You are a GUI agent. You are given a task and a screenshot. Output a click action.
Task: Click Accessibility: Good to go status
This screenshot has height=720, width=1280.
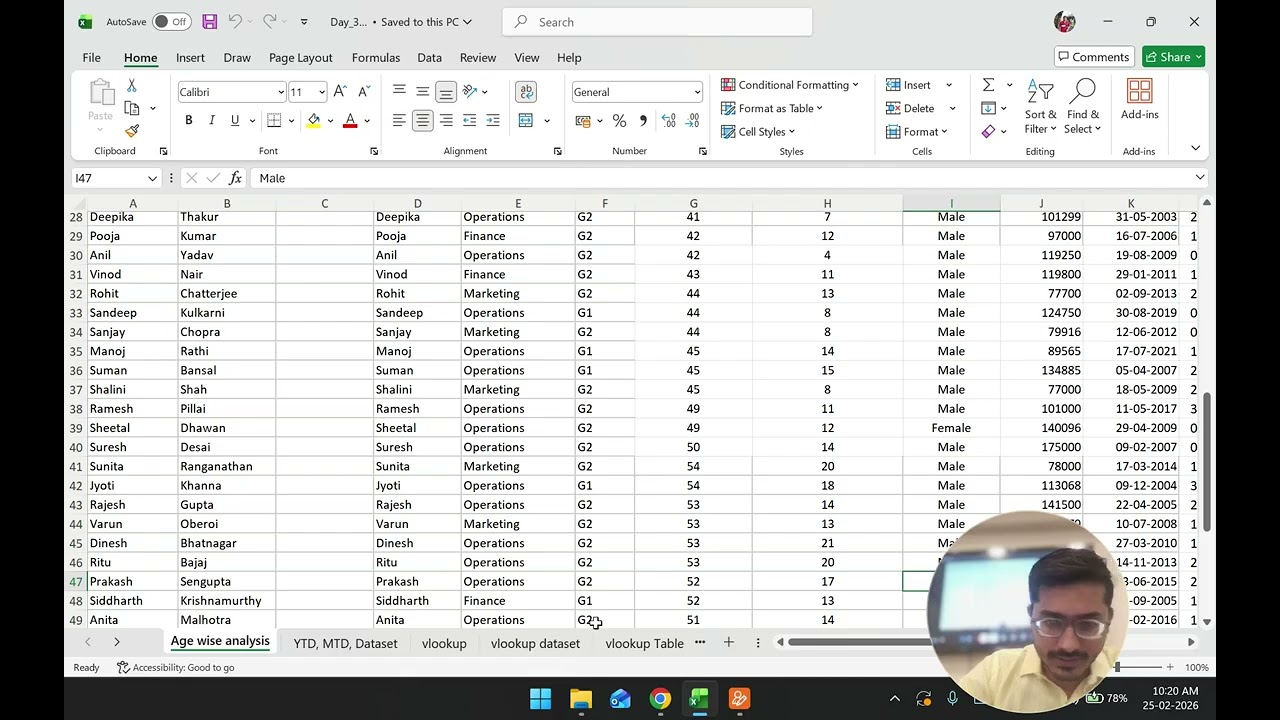pyautogui.click(x=175, y=667)
